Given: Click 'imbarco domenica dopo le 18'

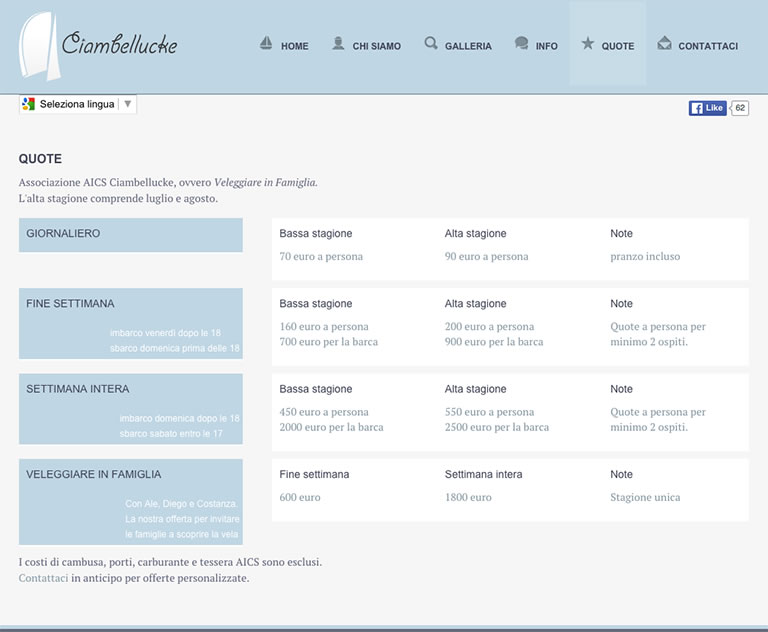Looking at the screenshot, I should click(180, 418).
